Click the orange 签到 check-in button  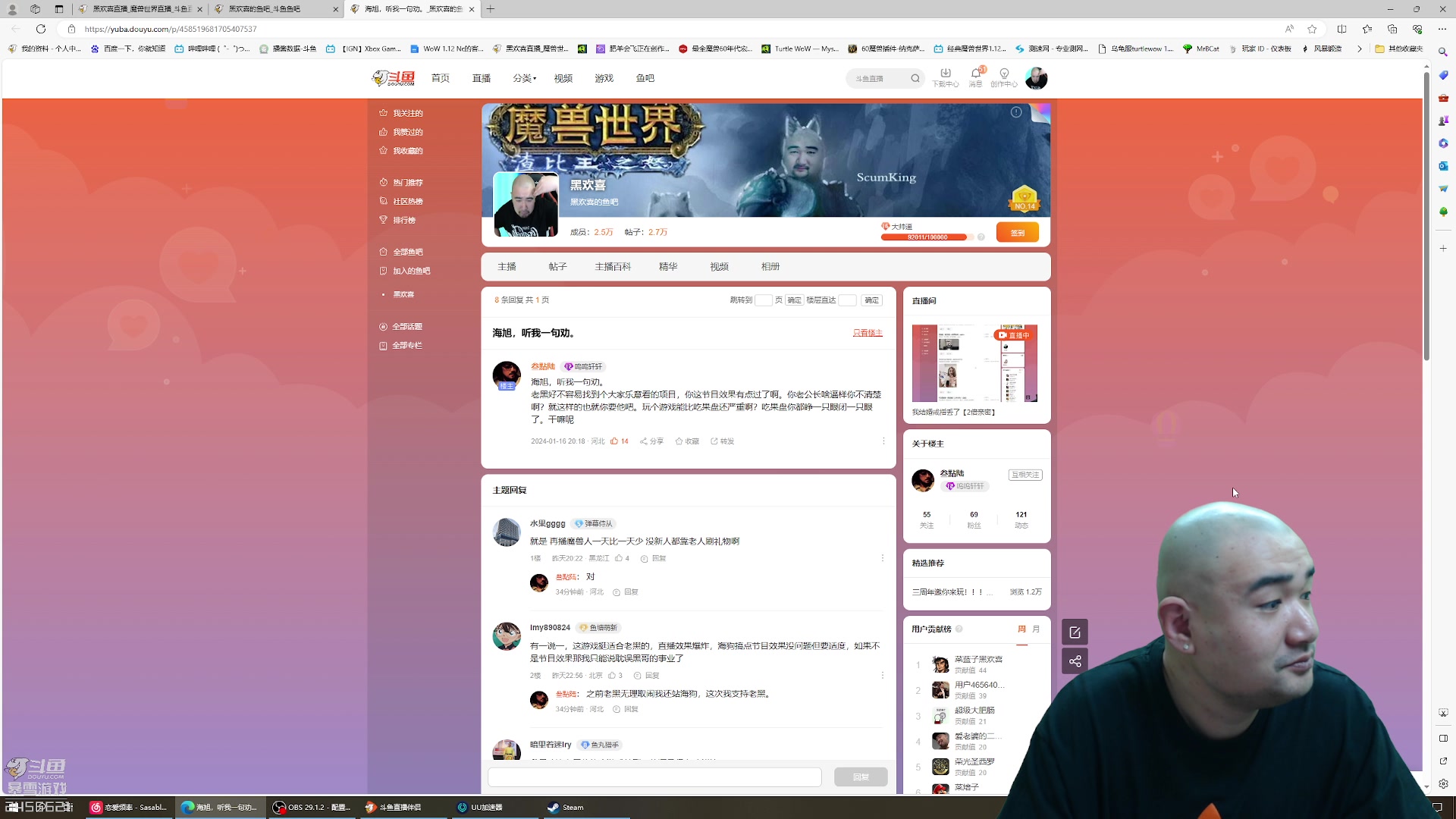(1017, 233)
